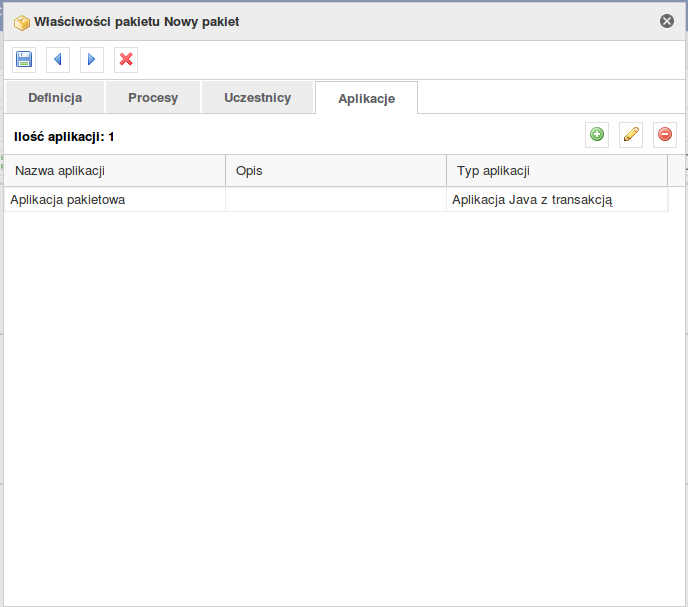The image size is (688, 607).
Task: Open the Procesy tab
Action: (x=153, y=97)
